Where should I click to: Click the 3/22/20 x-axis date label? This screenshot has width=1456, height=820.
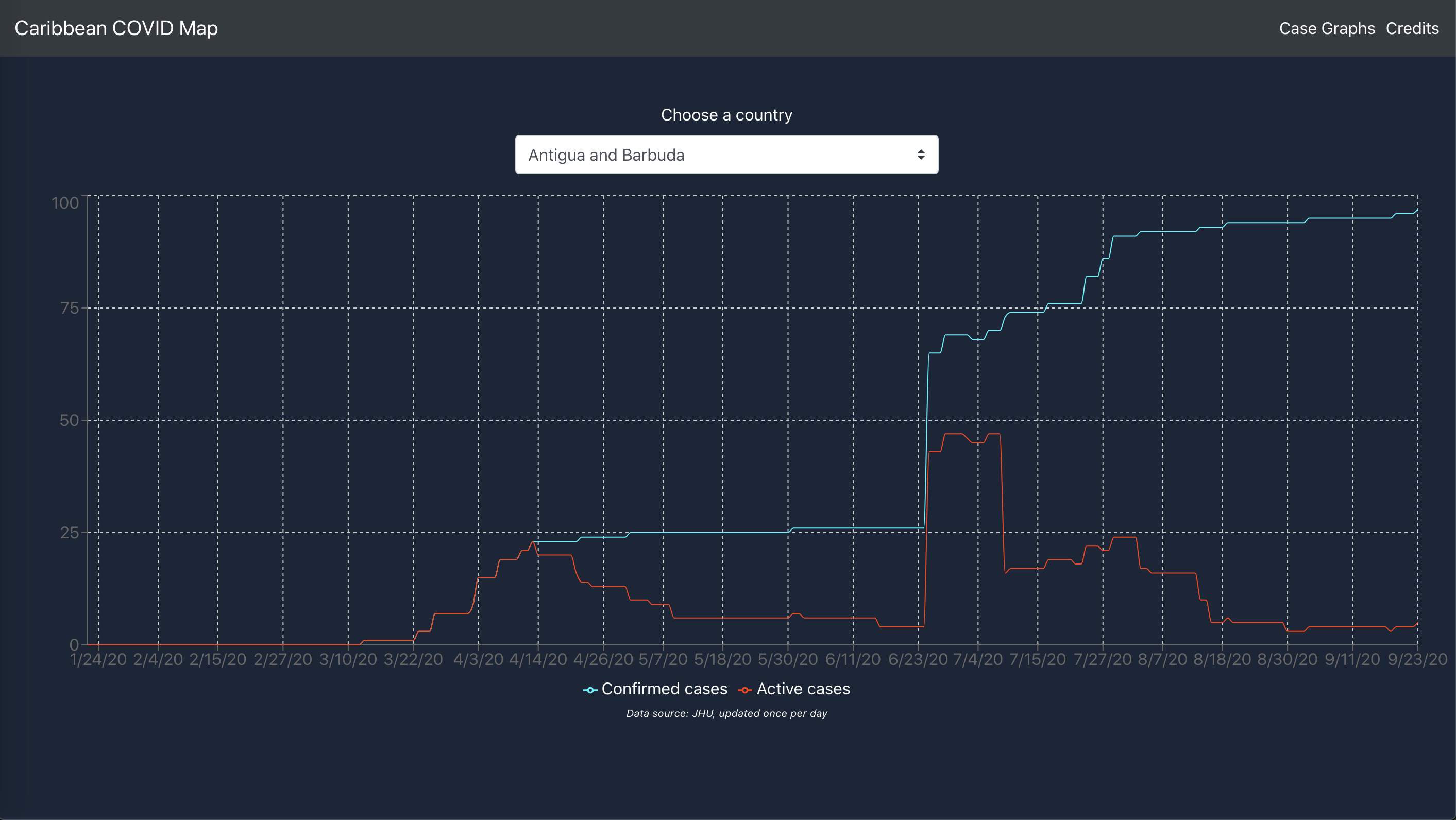413,659
